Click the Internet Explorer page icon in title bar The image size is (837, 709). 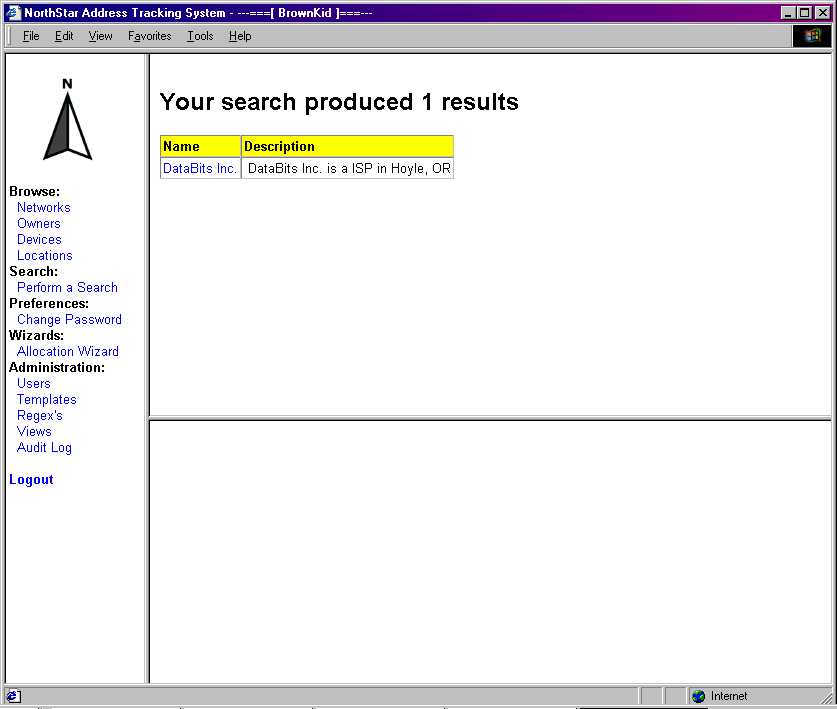click(x=13, y=13)
